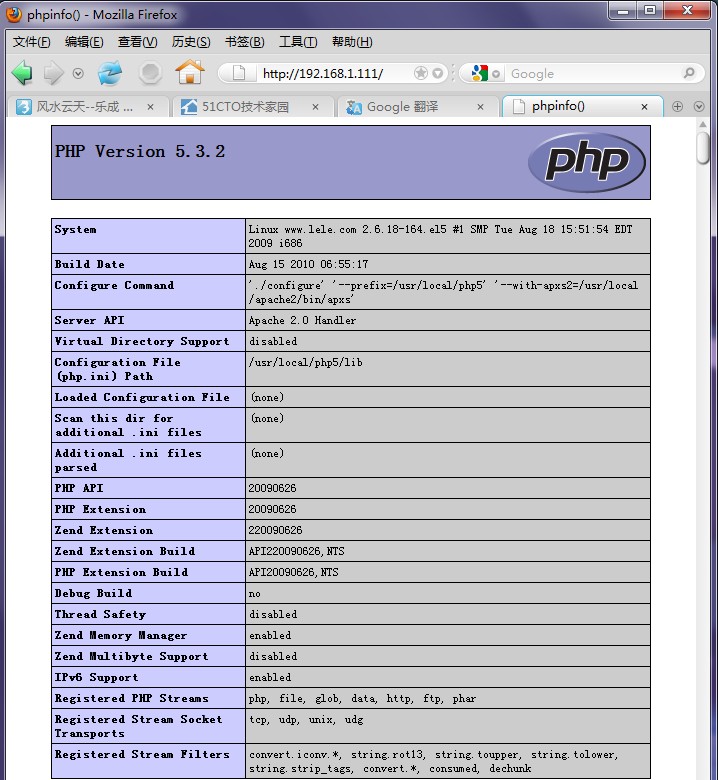This screenshot has width=718, height=780.
Task: Click the 'IPv6 Support' row label
Action: pyautogui.click(x=97, y=677)
